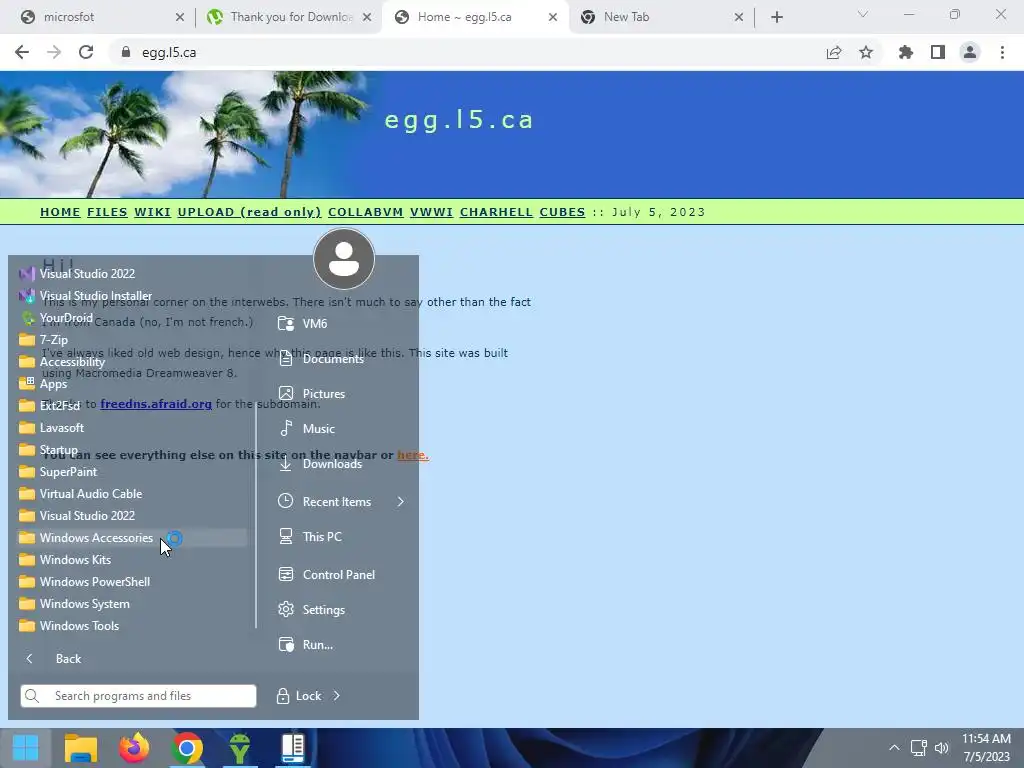This screenshot has height=768, width=1024.
Task: Launch YourDroid from the program list
Action: (x=132, y=318)
